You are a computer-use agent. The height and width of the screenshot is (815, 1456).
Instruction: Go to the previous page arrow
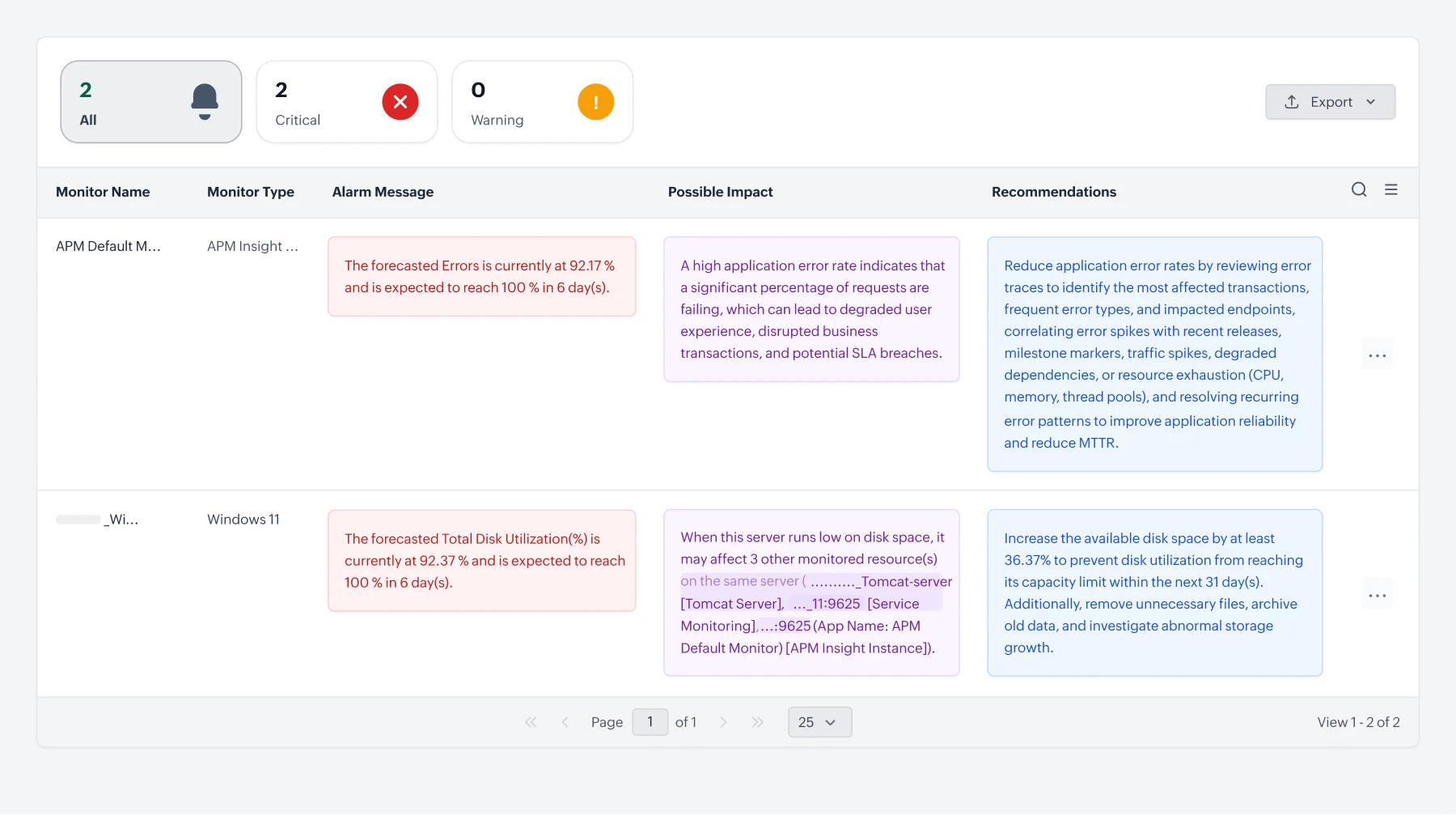pyautogui.click(x=565, y=722)
